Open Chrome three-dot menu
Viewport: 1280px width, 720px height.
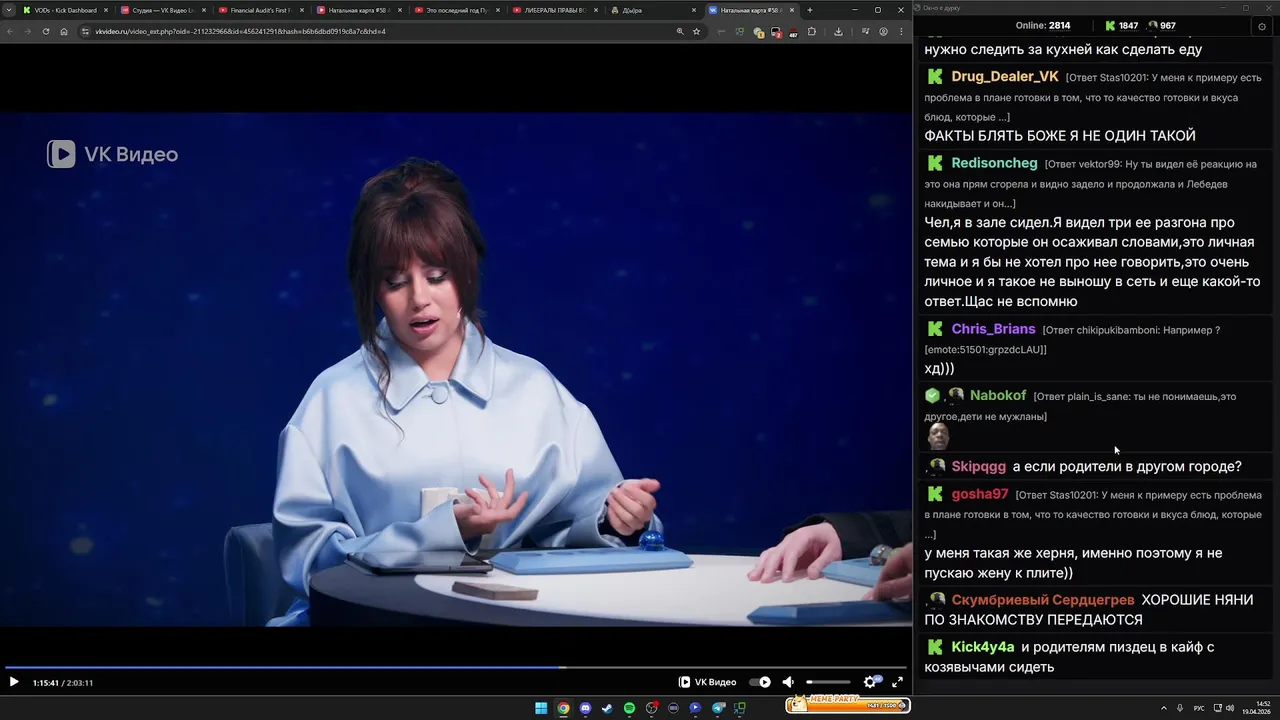click(901, 31)
